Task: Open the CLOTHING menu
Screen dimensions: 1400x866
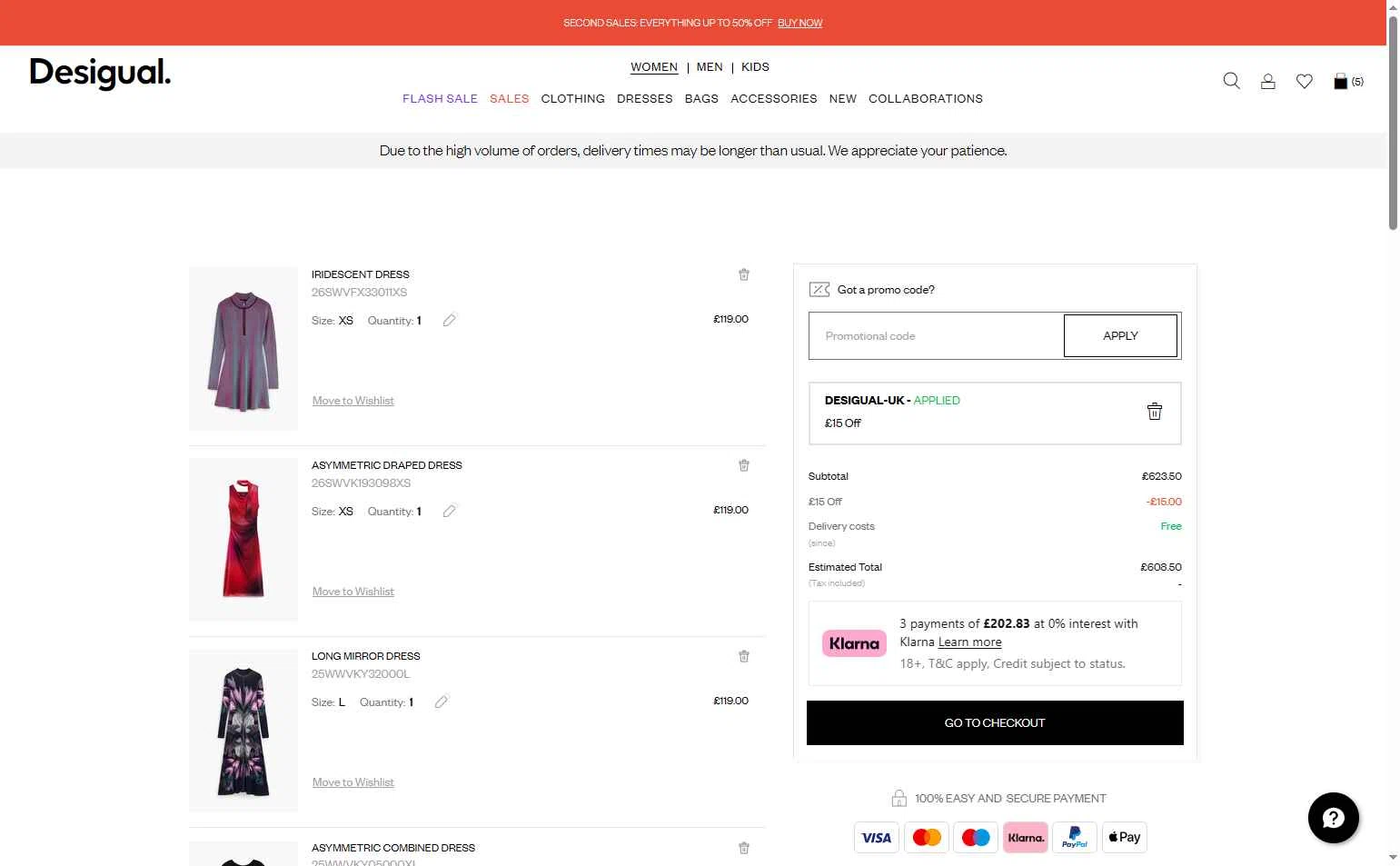Action: pyautogui.click(x=572, y=98)
